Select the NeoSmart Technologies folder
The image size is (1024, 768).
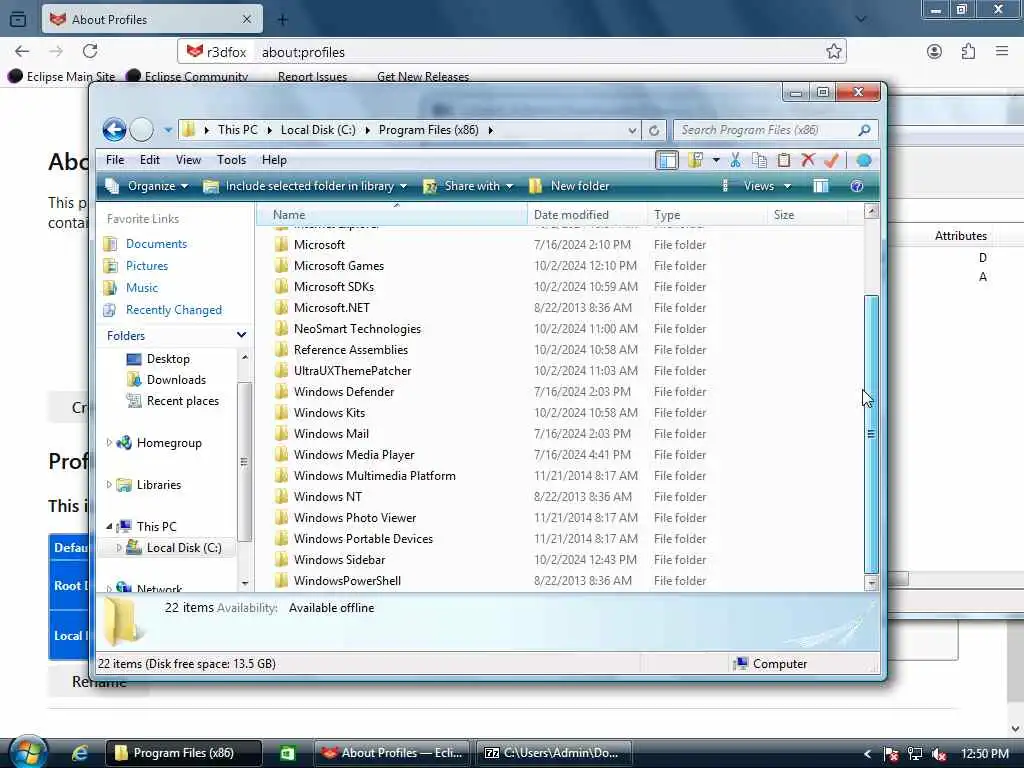tap(357, 328)
